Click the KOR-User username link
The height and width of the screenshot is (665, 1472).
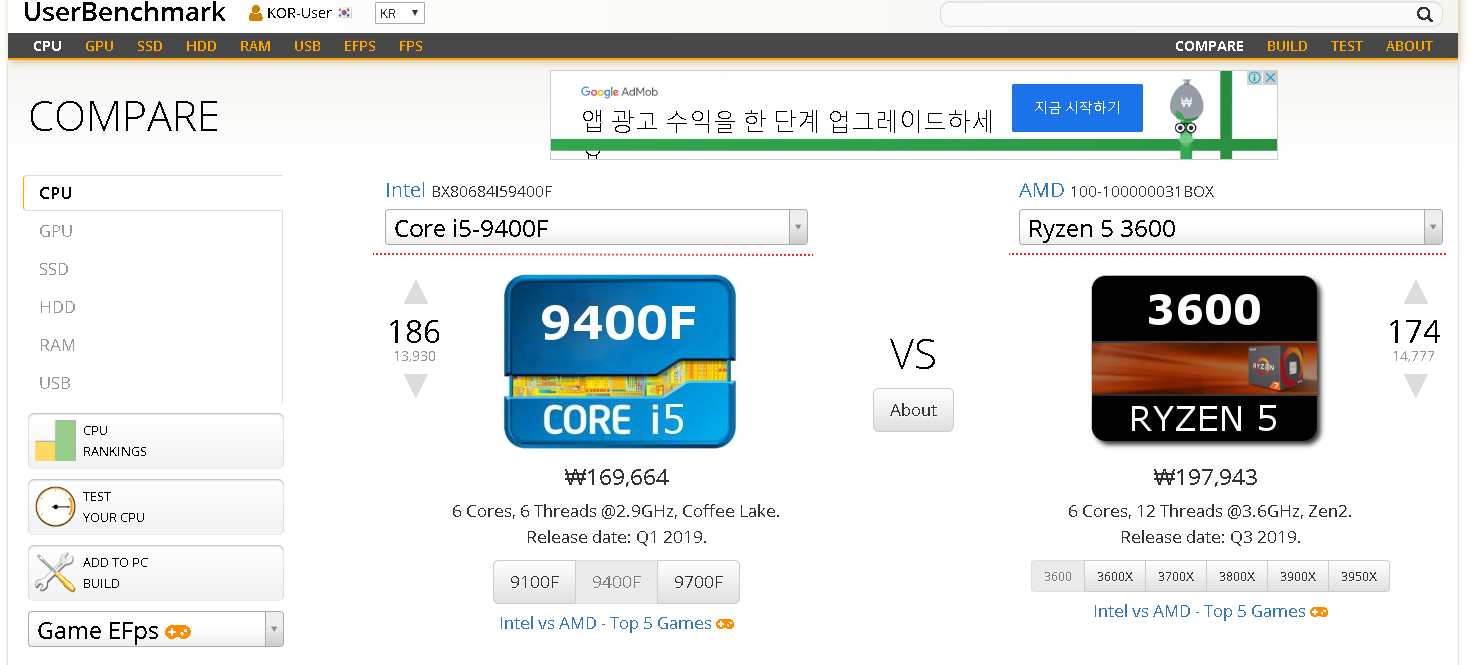299,14
